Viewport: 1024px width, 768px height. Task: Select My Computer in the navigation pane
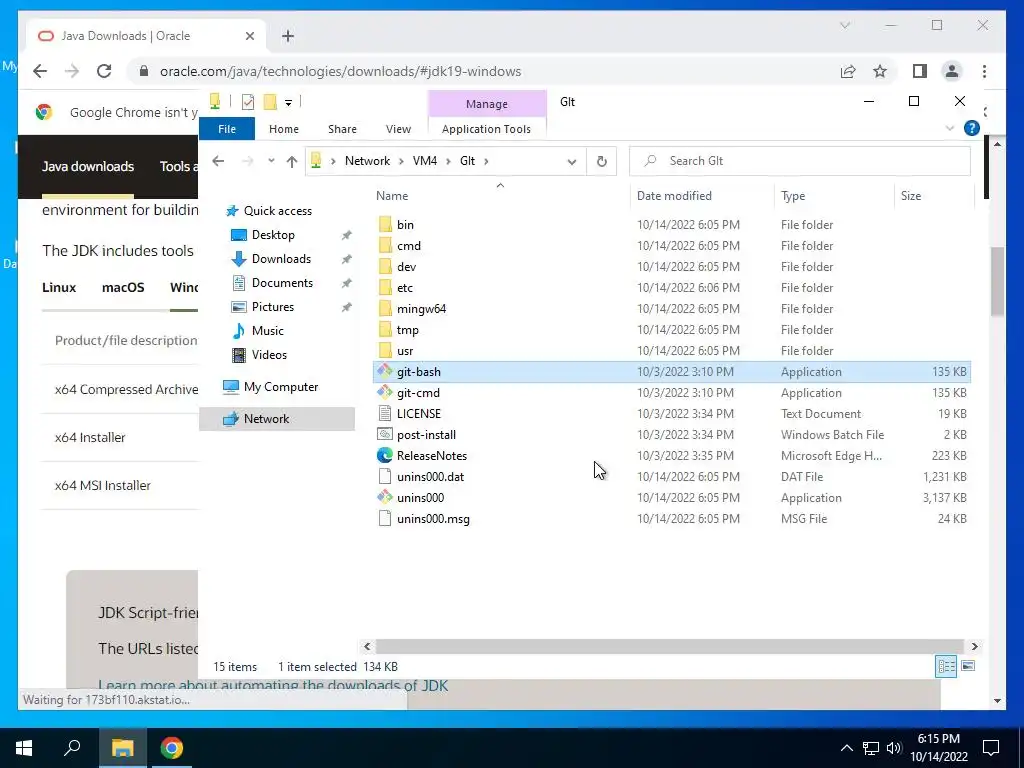click(x=271, y=387)
